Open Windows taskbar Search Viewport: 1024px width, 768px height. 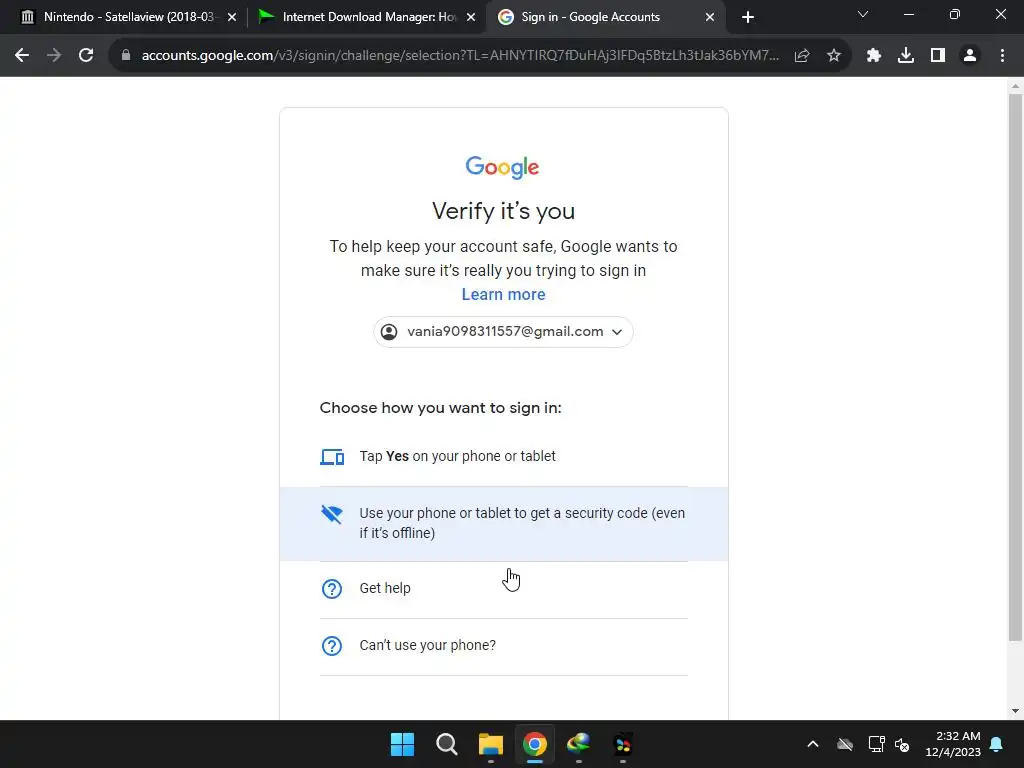tap(447, 744)
